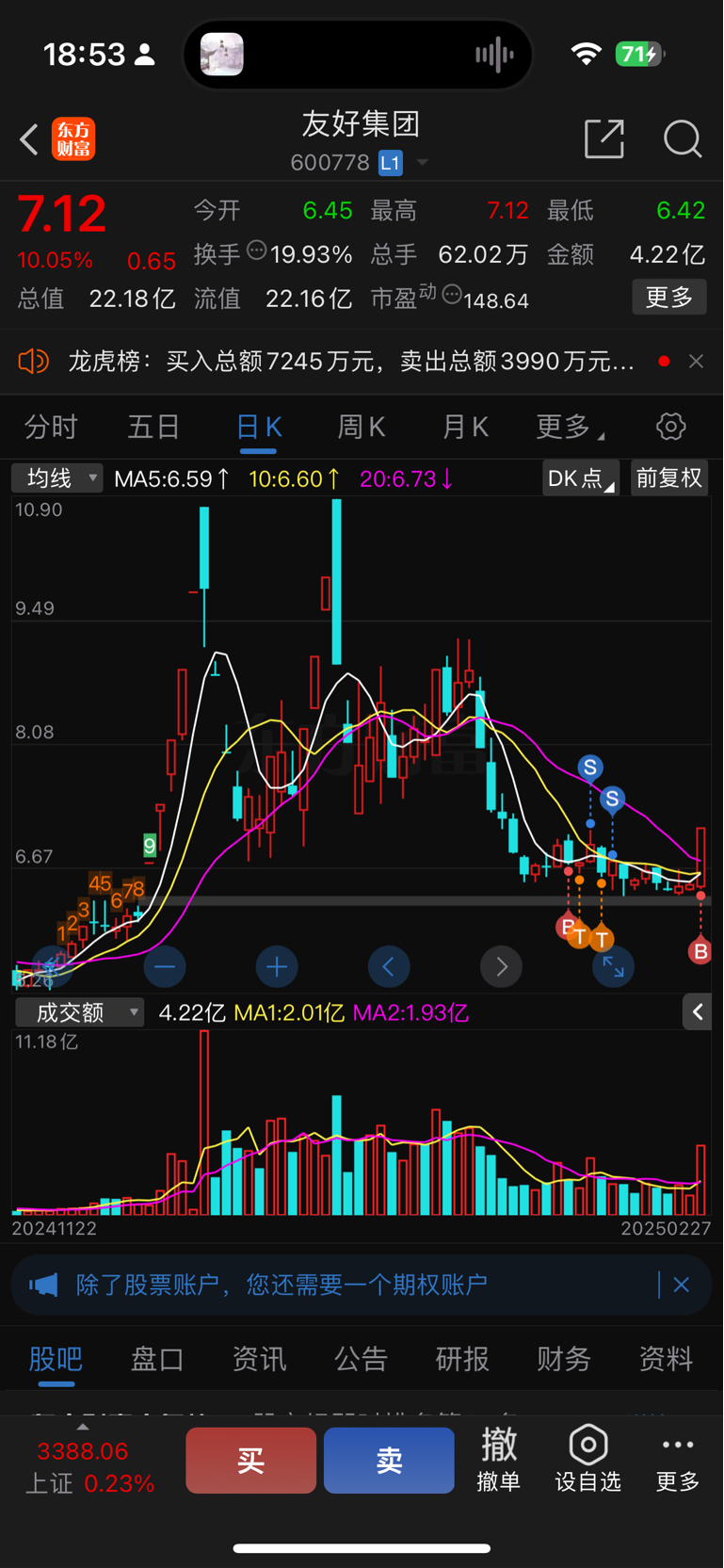This screenshot has height=1568, width=724.
Task: Open the 财务 tab
Action: click(x=564, y=1359)
